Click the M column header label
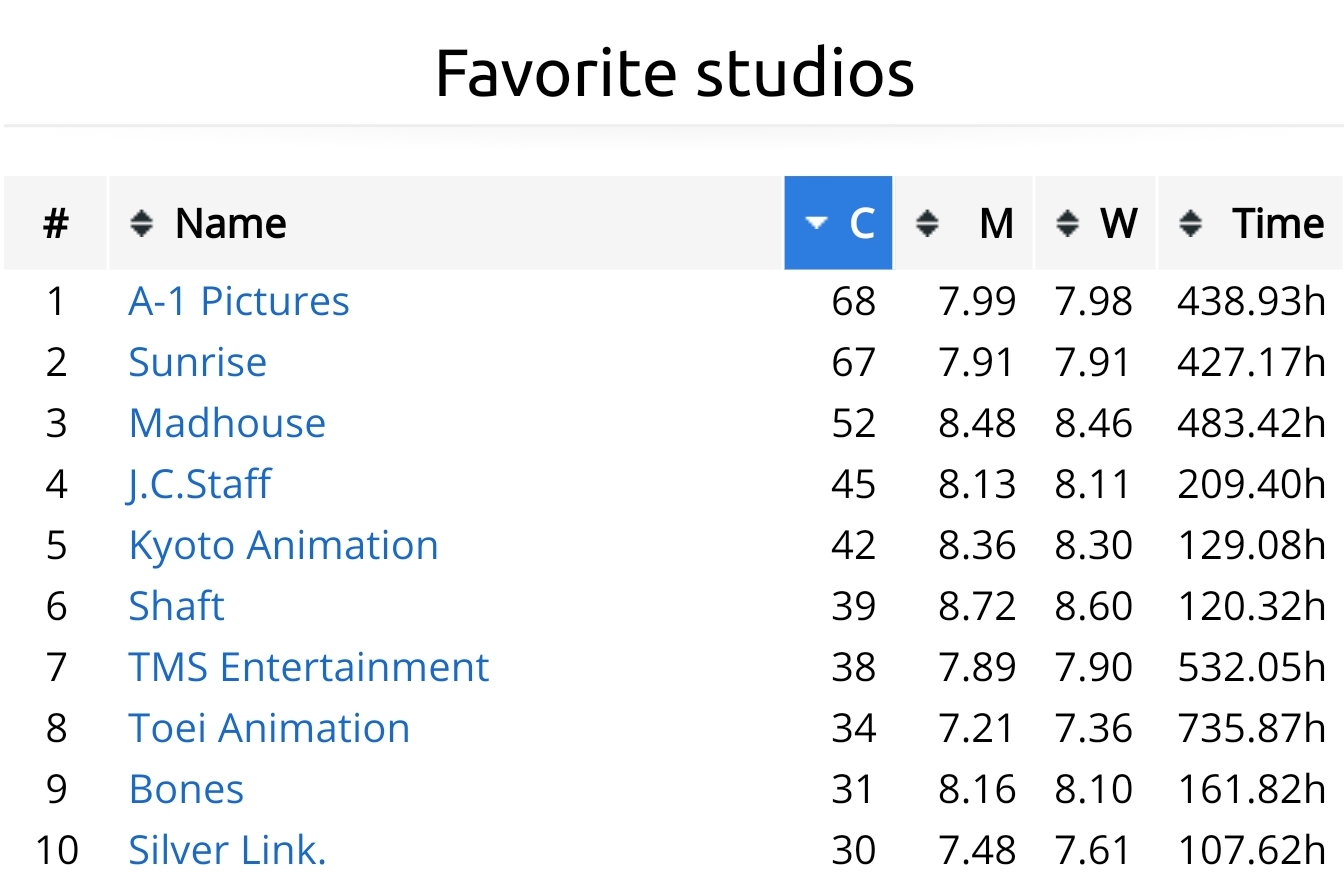 pyautogui.click(x=996, y=223)
